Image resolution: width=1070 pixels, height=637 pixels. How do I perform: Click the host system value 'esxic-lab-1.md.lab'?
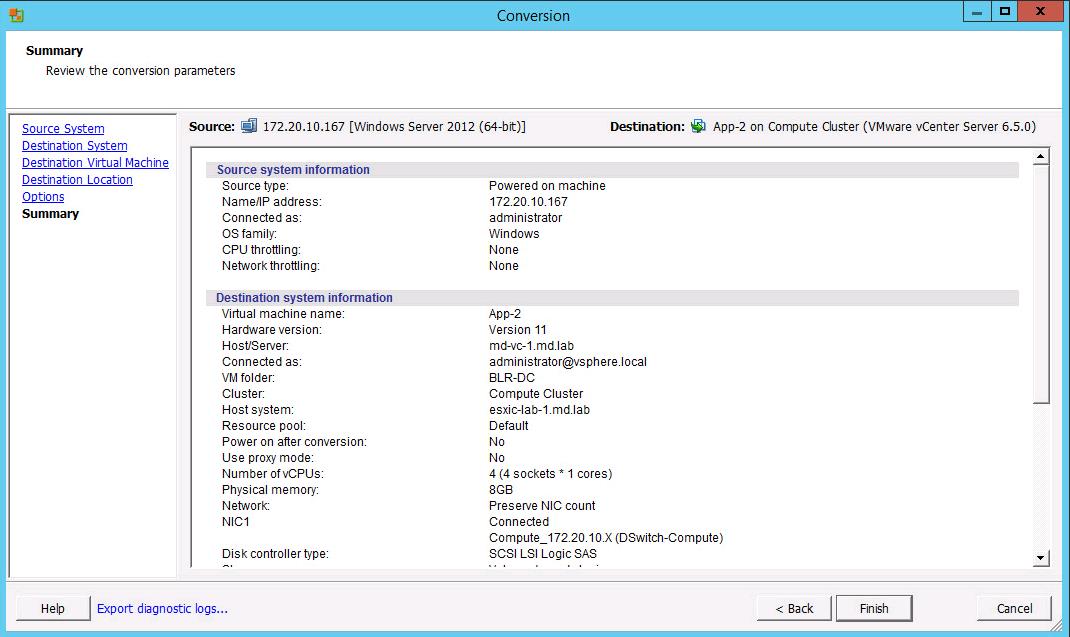(540, 410)
